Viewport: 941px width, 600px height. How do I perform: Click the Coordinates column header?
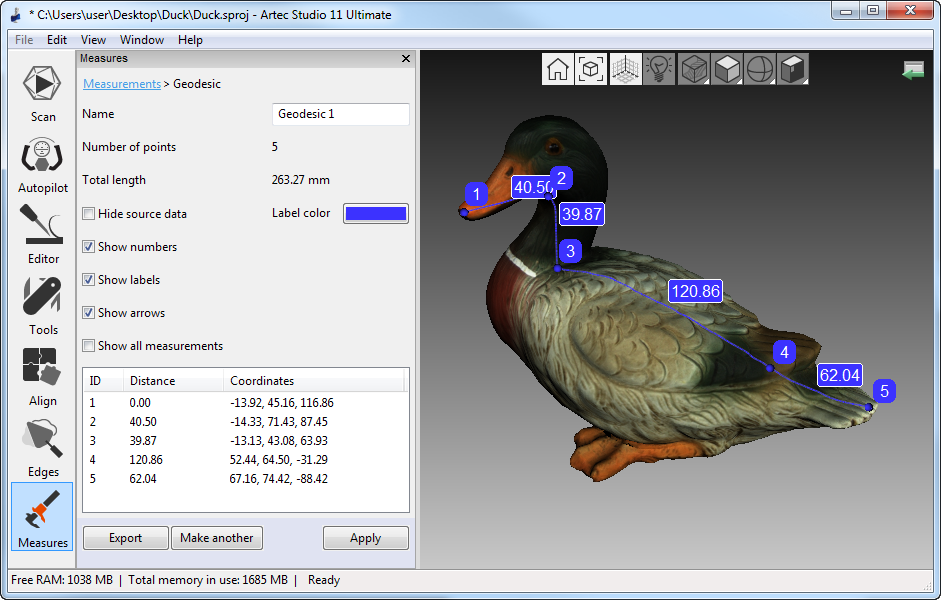coord(314,381)
